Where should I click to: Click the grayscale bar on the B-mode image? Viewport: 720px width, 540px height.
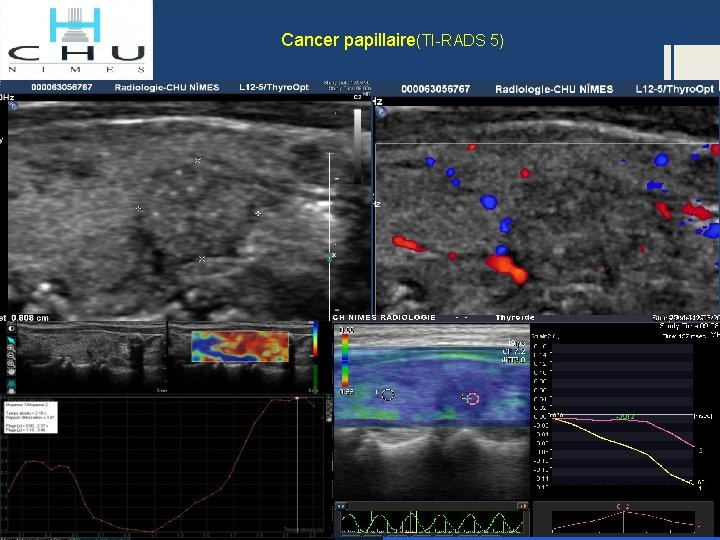tap(357, 146)
